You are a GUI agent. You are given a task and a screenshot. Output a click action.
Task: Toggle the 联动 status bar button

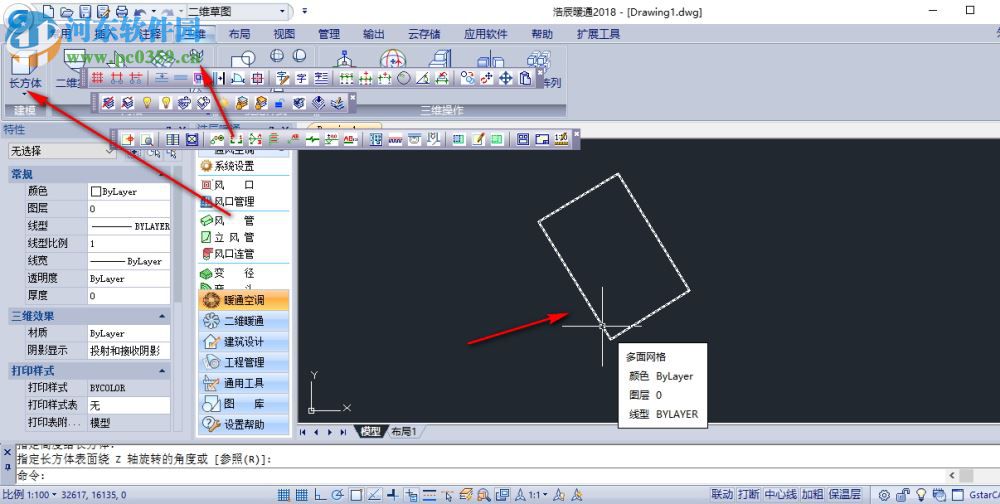[x=723, y=494]
